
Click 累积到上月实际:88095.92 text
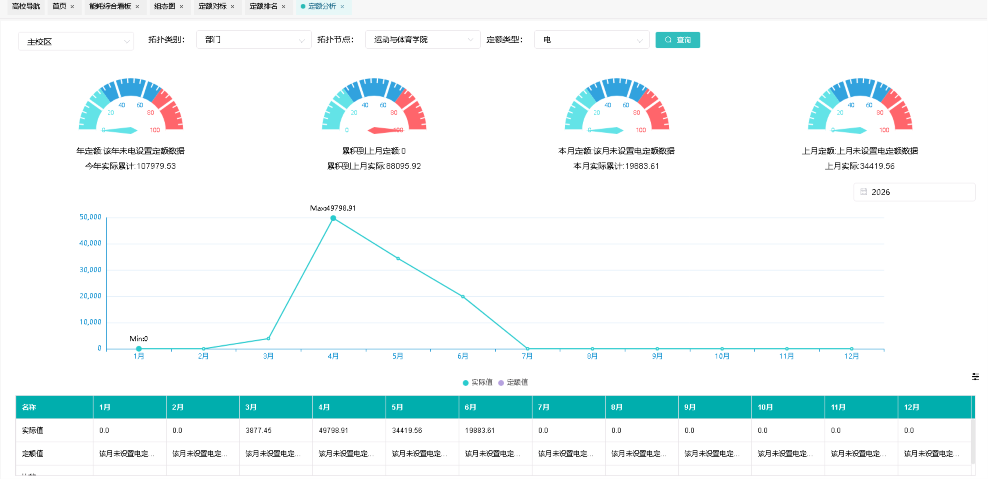pyautogui.click(x=374, y=166)
